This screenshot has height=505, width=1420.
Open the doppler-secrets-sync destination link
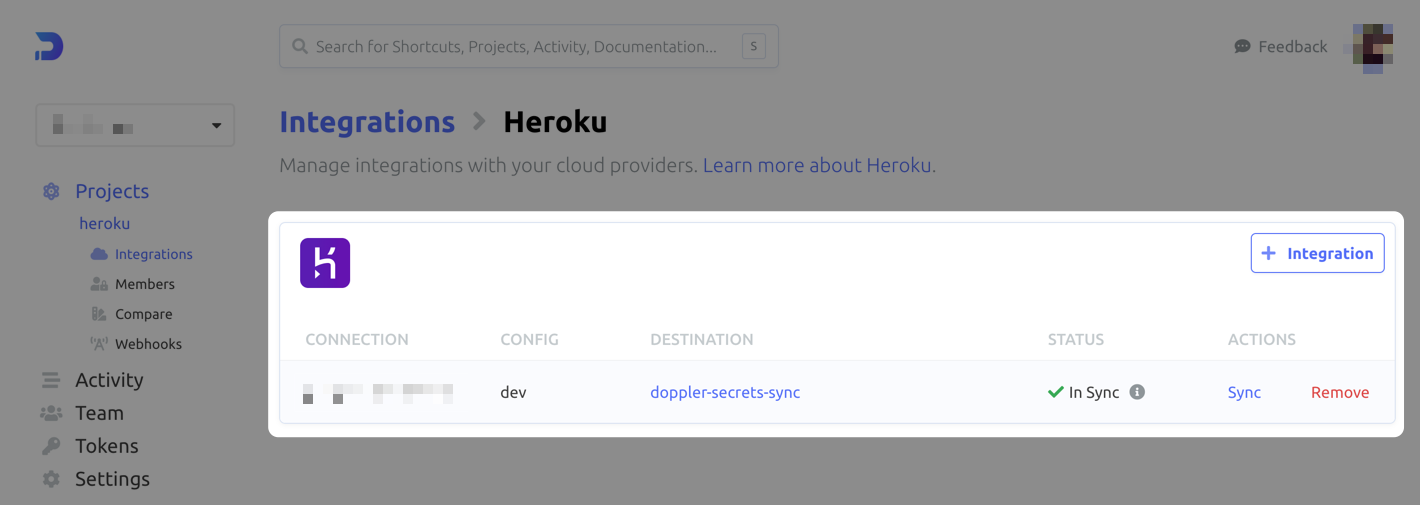tap(725, 392)
